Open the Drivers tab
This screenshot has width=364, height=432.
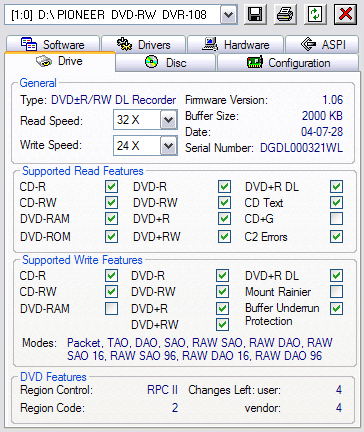pyautogui.click(x=143, y=44)
